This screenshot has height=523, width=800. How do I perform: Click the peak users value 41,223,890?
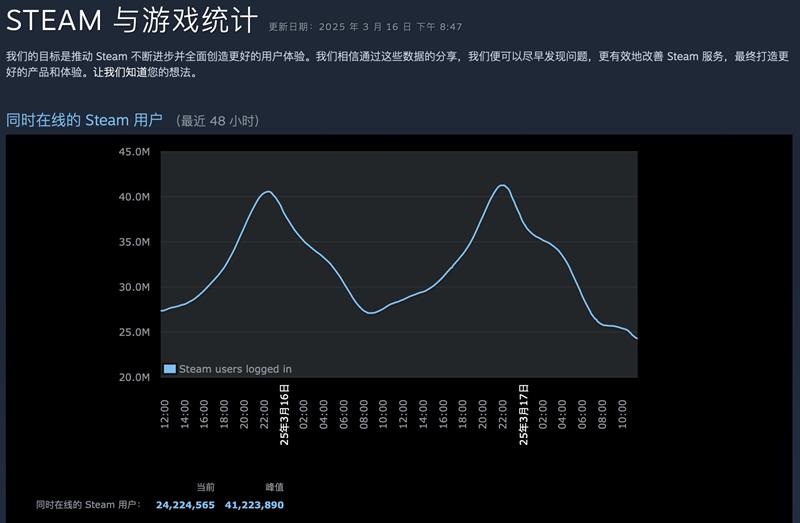(x=254, y=505)
